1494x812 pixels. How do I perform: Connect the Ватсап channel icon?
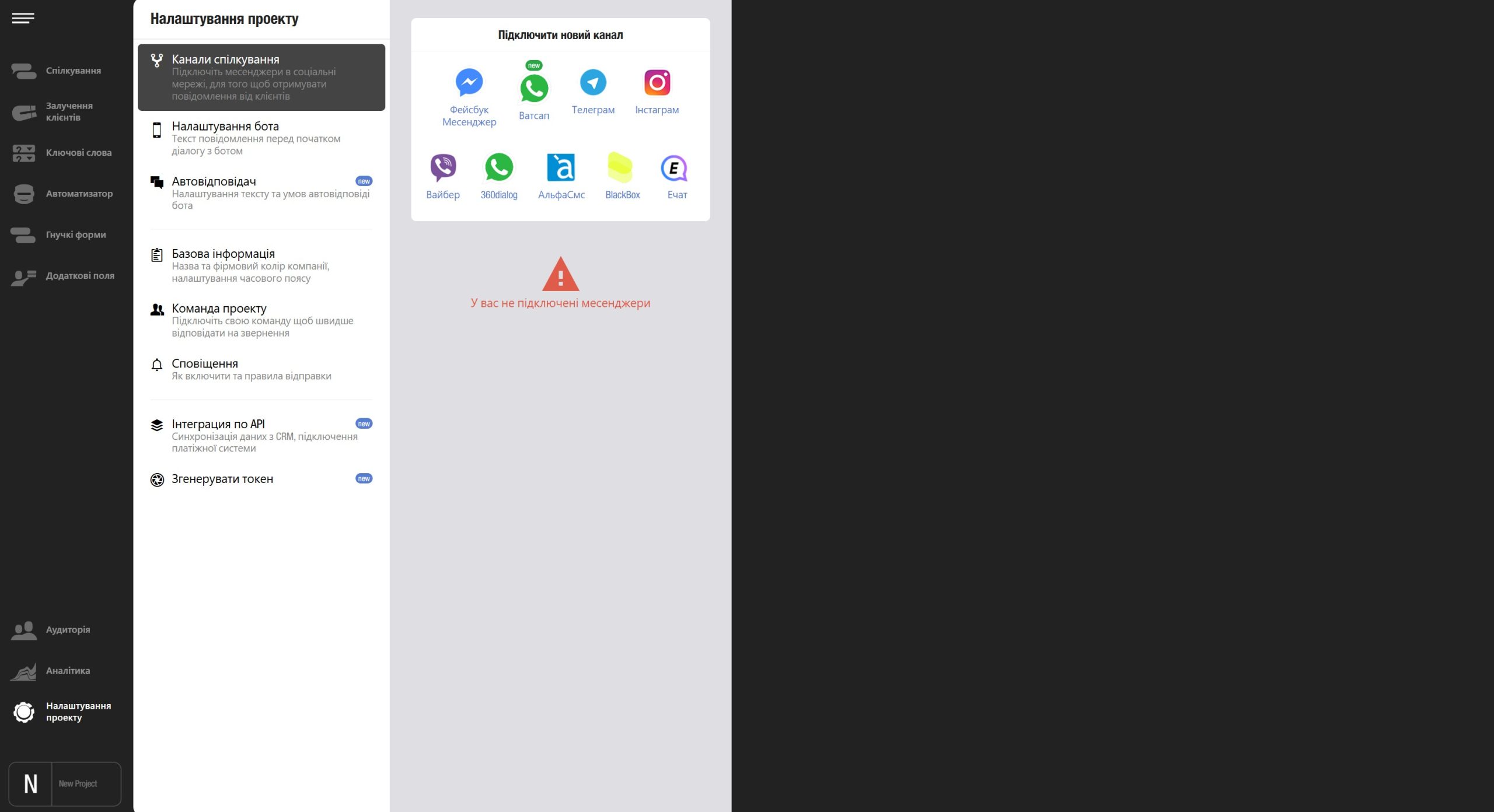click(x=533, y=88)
